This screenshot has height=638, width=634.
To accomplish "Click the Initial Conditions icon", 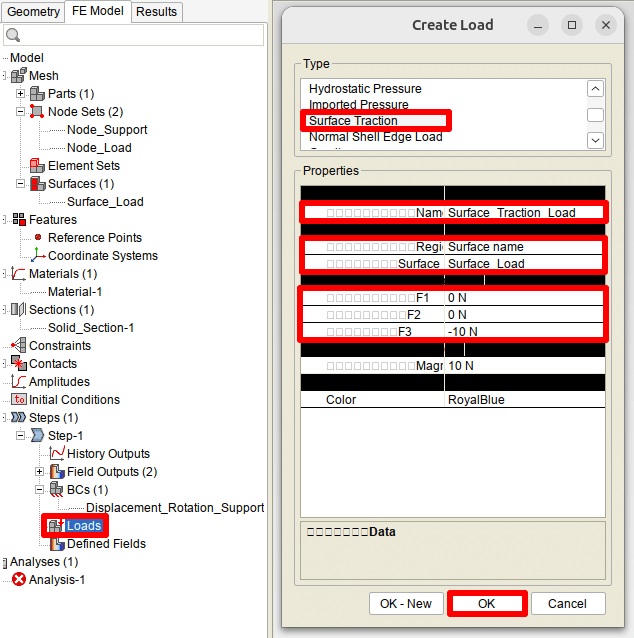I will pyautogui.click(x=19, y=399).
